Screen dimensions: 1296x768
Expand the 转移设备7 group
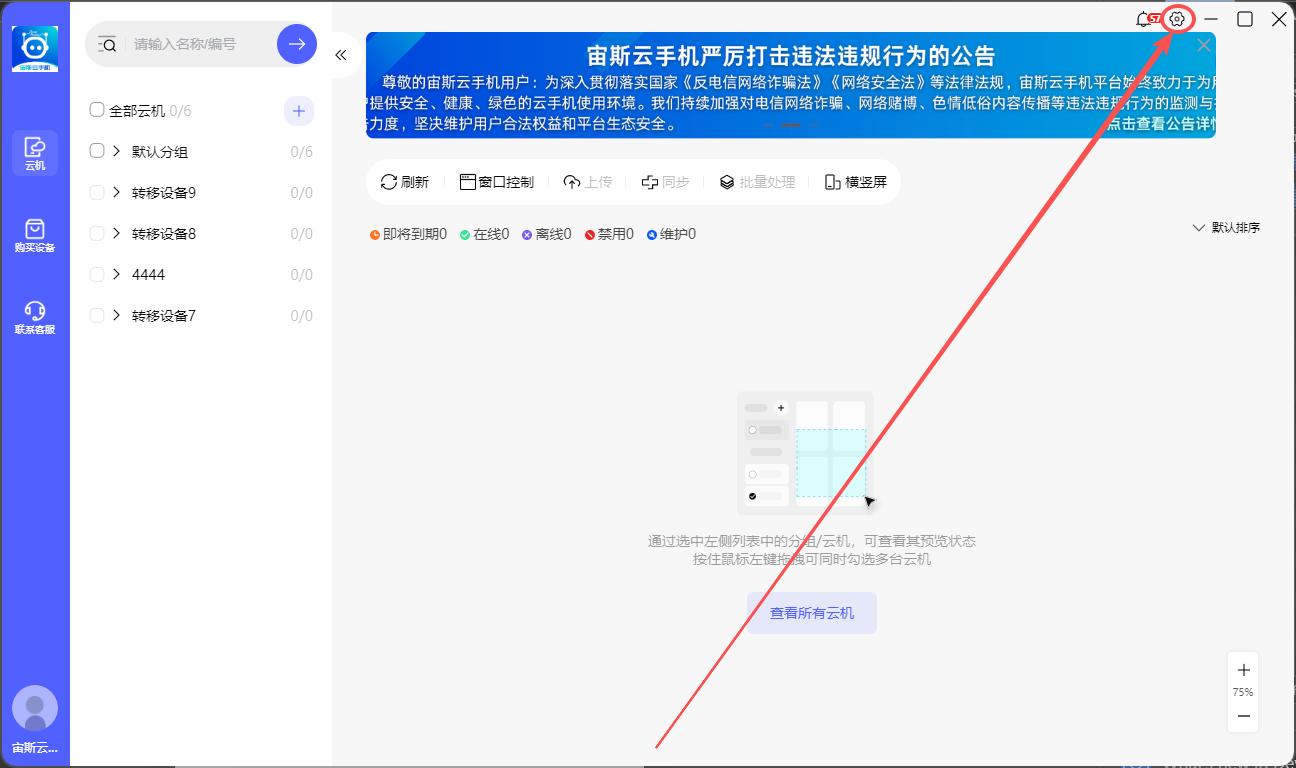click(x=117, y=315)
